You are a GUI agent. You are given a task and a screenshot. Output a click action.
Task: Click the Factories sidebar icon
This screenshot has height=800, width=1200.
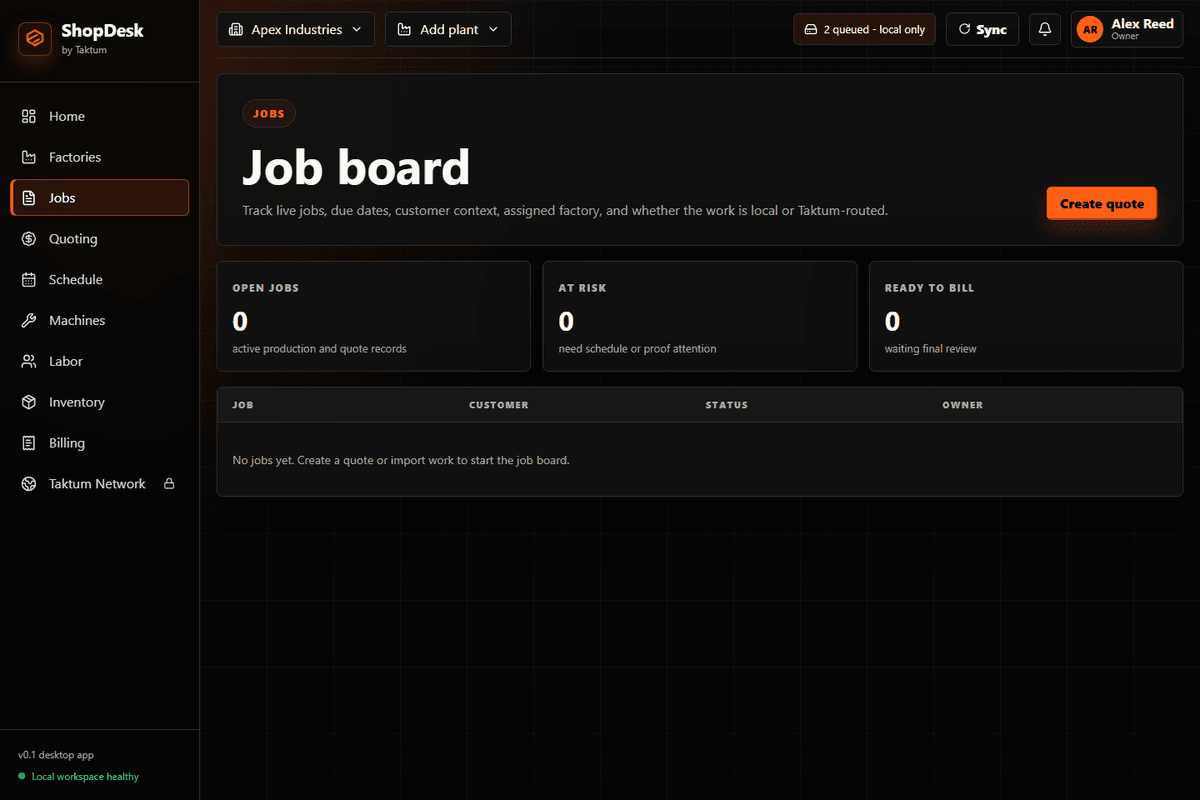pyautogui.click(x=29, y=157)
